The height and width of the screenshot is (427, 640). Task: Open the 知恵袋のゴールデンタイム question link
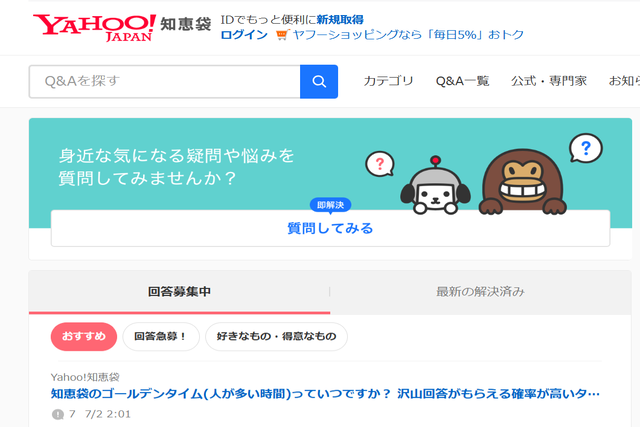tap(325, 394)
